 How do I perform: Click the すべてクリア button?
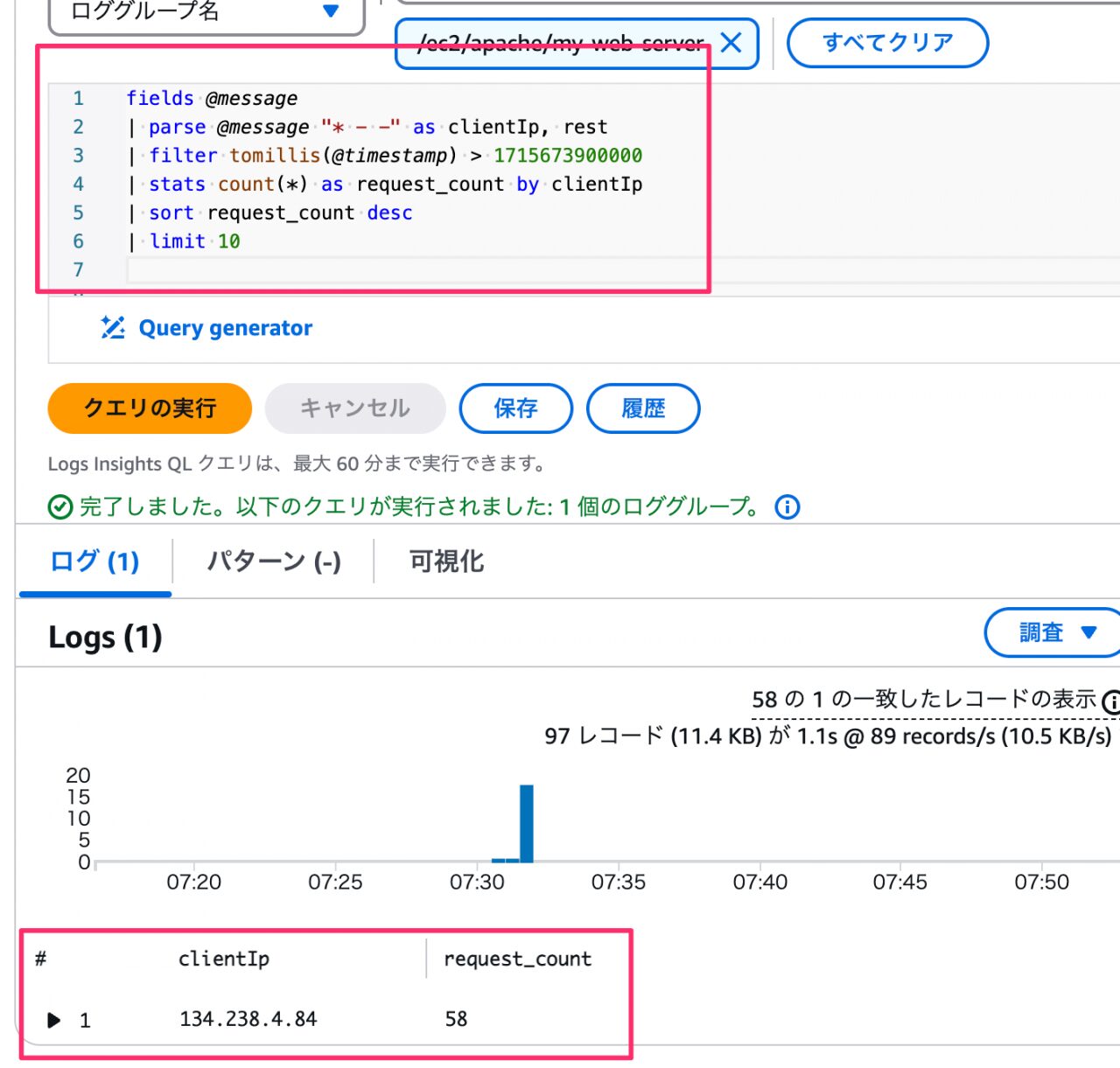887,42
